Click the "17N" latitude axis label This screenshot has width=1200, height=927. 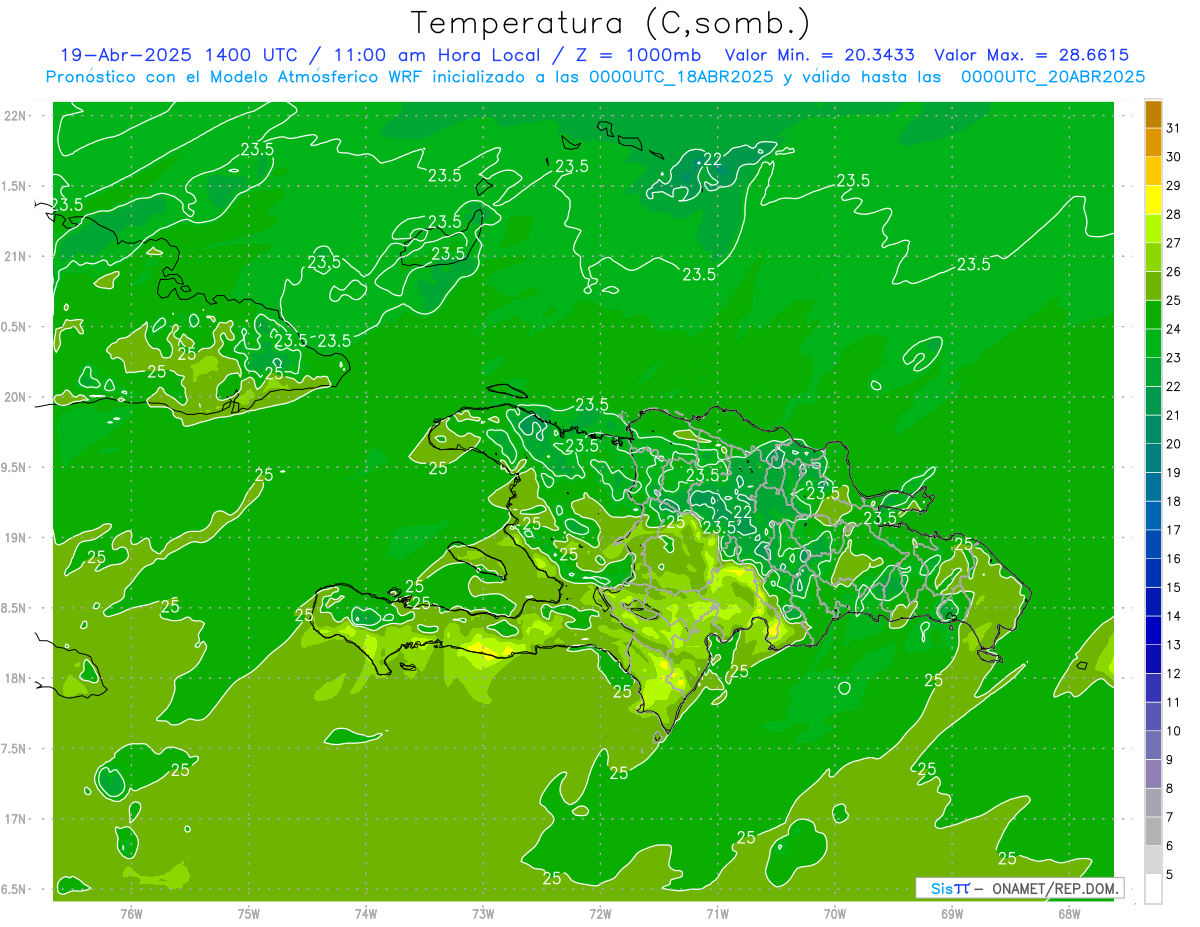15,820
